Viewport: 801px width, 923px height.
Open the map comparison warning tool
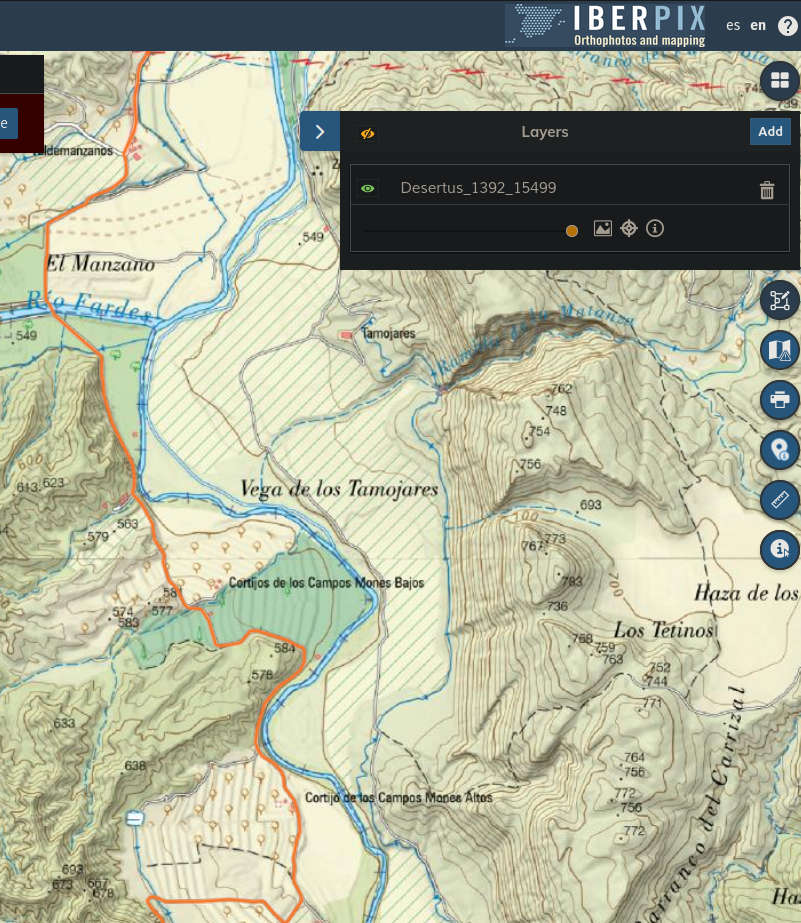[780, 349]
